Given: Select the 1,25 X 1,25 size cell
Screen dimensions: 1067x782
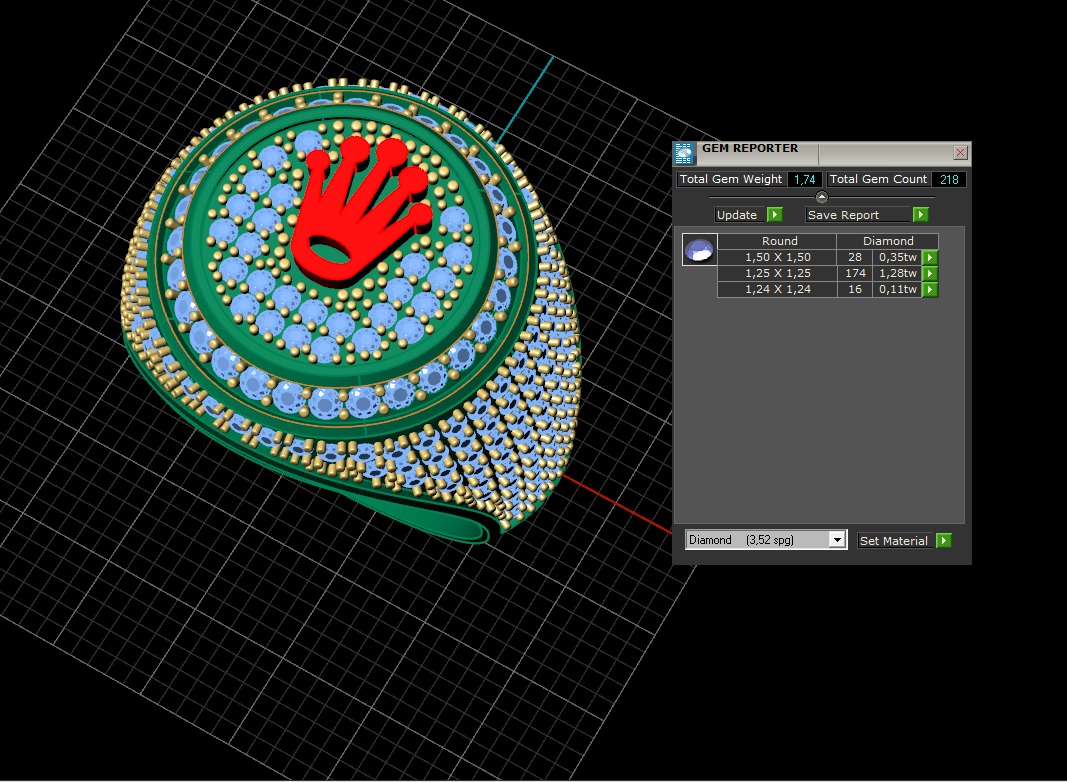Looking at the screenshot, I should pos(777,273).
